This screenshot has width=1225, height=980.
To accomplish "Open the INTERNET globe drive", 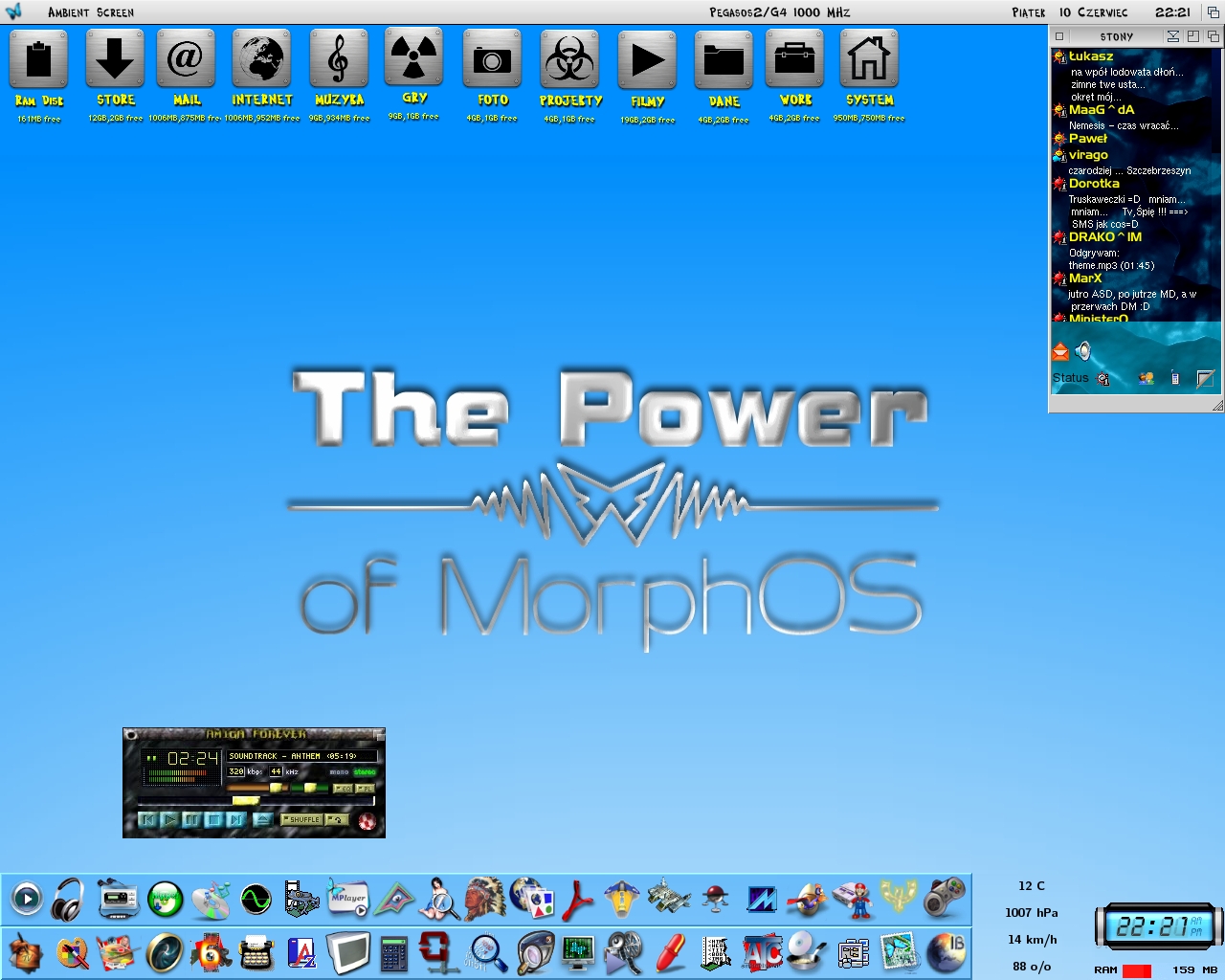I will [x=261, y=58].
